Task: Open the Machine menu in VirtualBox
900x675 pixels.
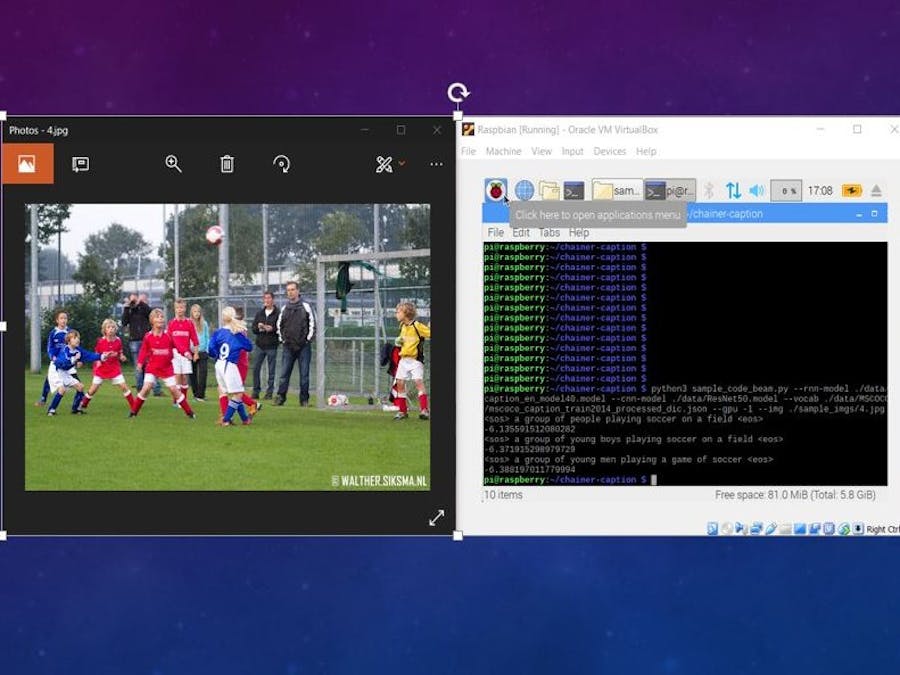Action: click(503, 151)
